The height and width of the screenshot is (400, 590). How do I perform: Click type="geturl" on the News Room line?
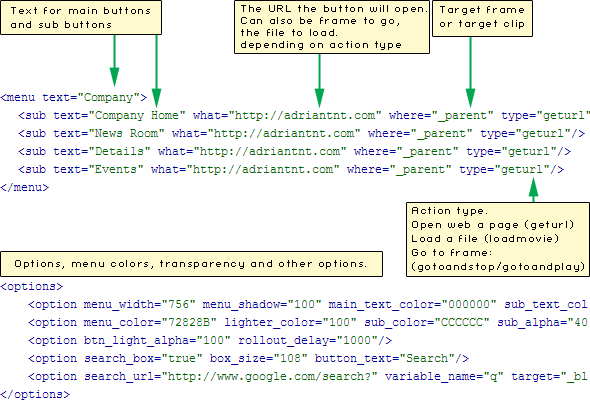pos(525,134)
